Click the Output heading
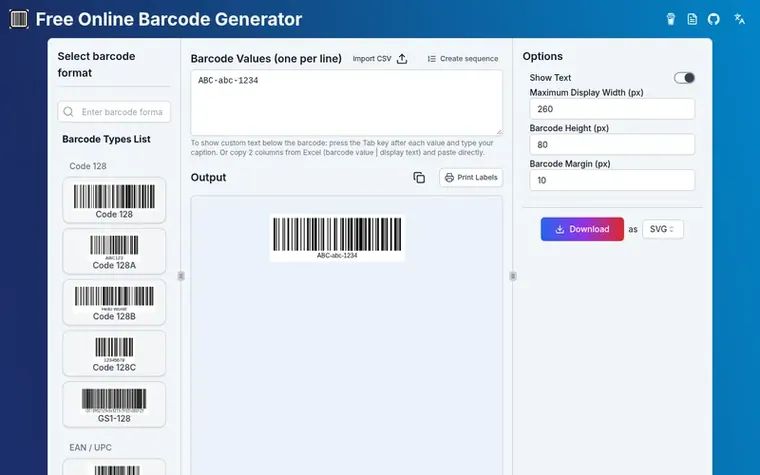 coord(208,177)
